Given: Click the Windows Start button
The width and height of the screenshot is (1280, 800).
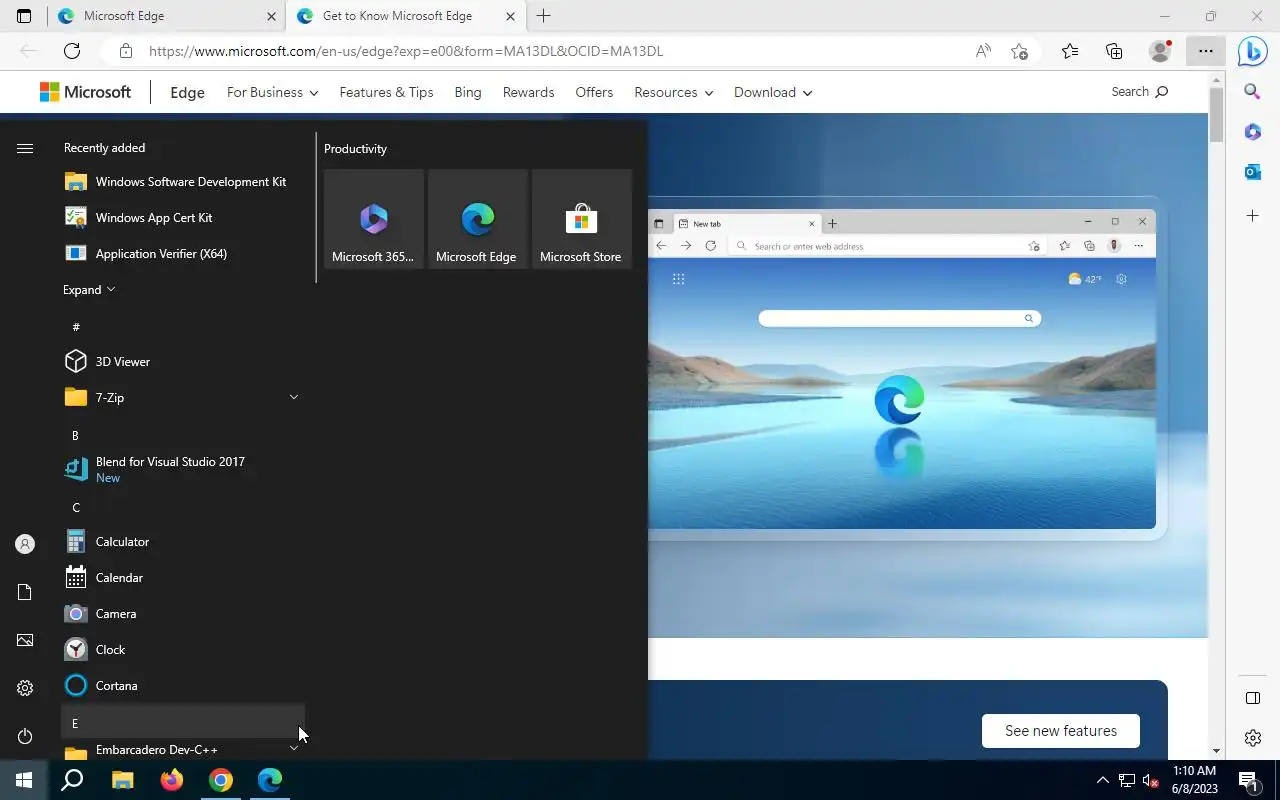Looking at the screenshot, I should point(24,780).
